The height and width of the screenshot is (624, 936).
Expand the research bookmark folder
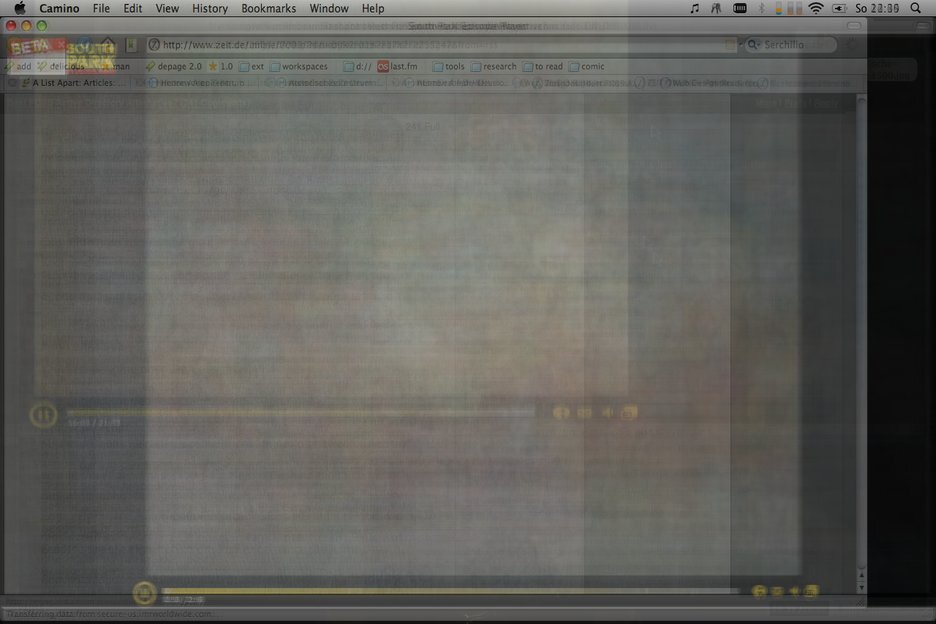pos(494,66)
